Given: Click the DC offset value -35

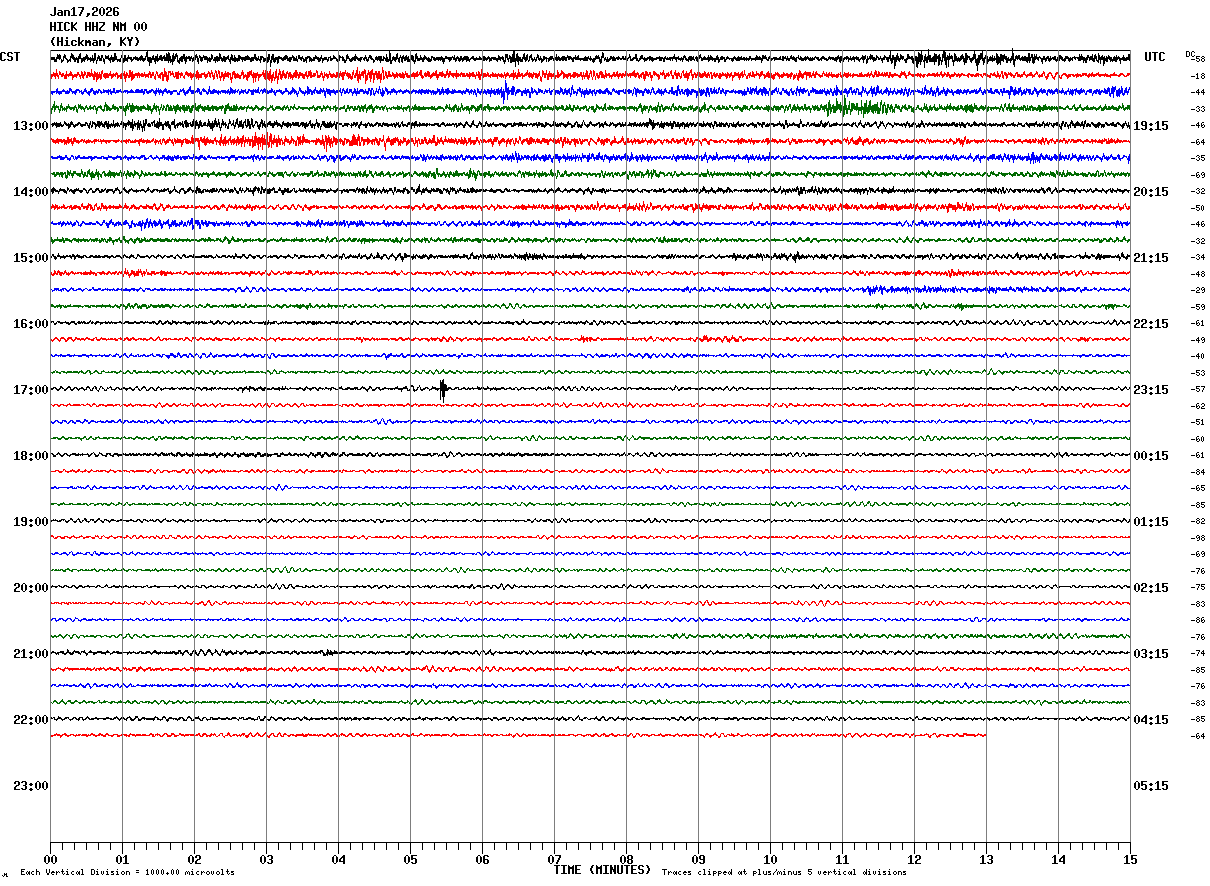Looking at the screenshot, I should pyautogui.click(x=1198, y=158).
